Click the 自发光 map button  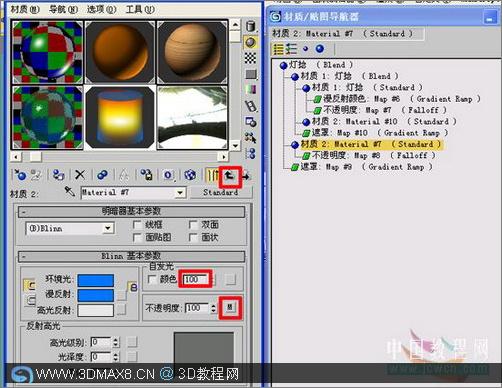230,279
